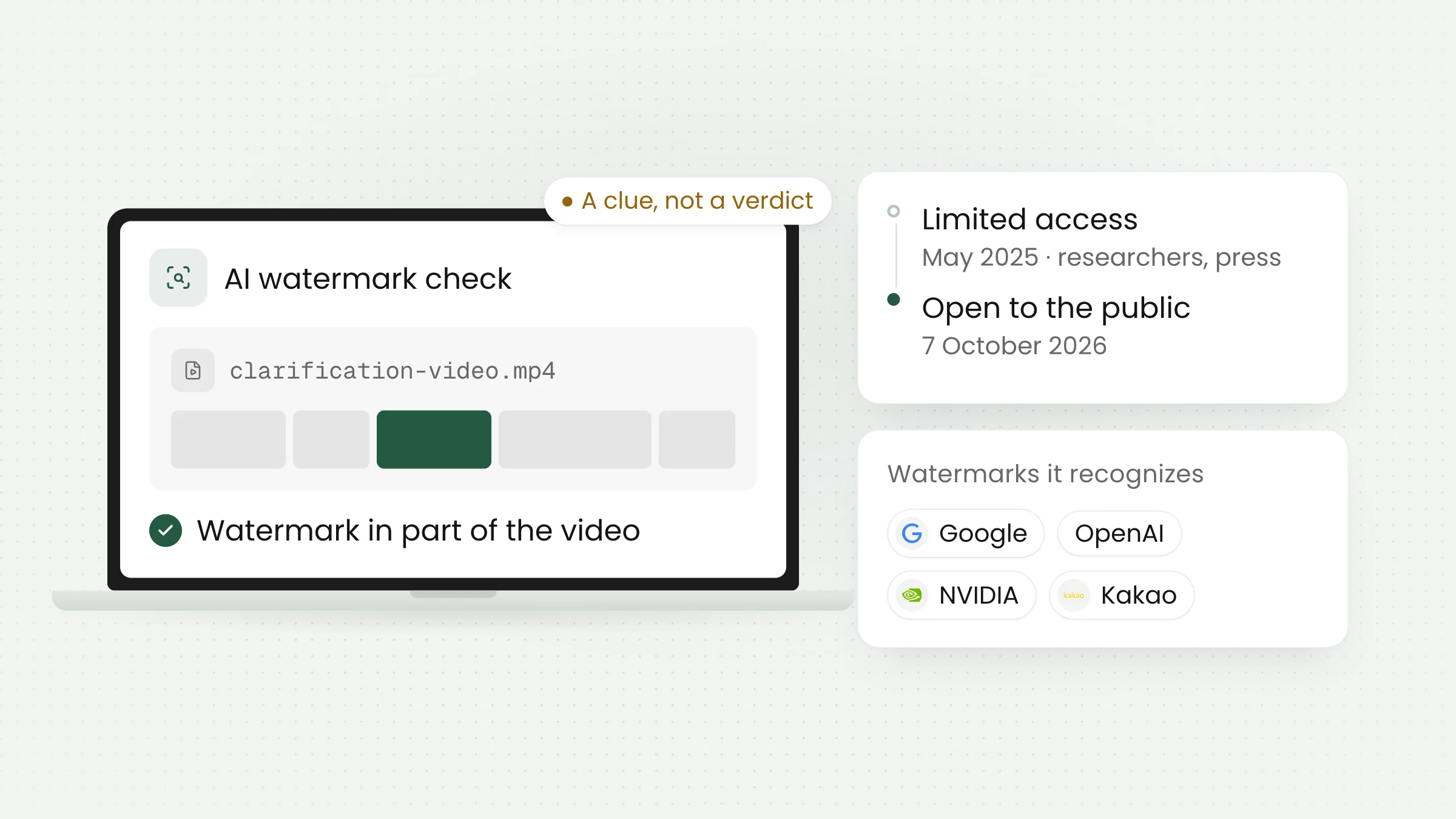The width and height of the screenshot is (1456, 819).
Task: Click the 'AI watermark check' title
Action: point(368,279)
